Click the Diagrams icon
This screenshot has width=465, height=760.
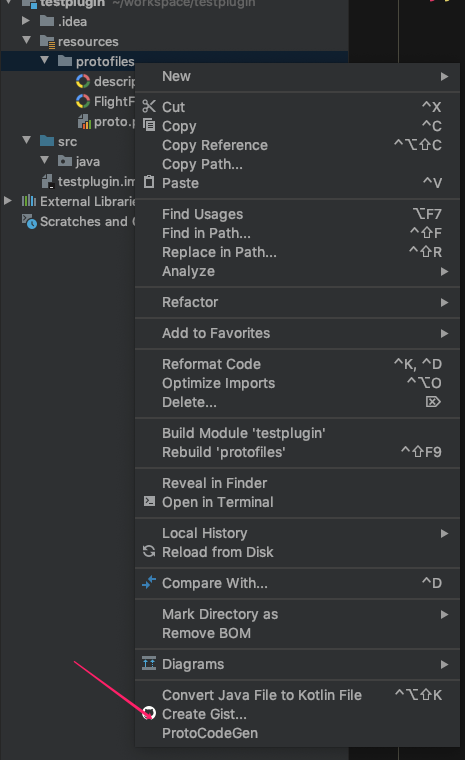point(149,663)
